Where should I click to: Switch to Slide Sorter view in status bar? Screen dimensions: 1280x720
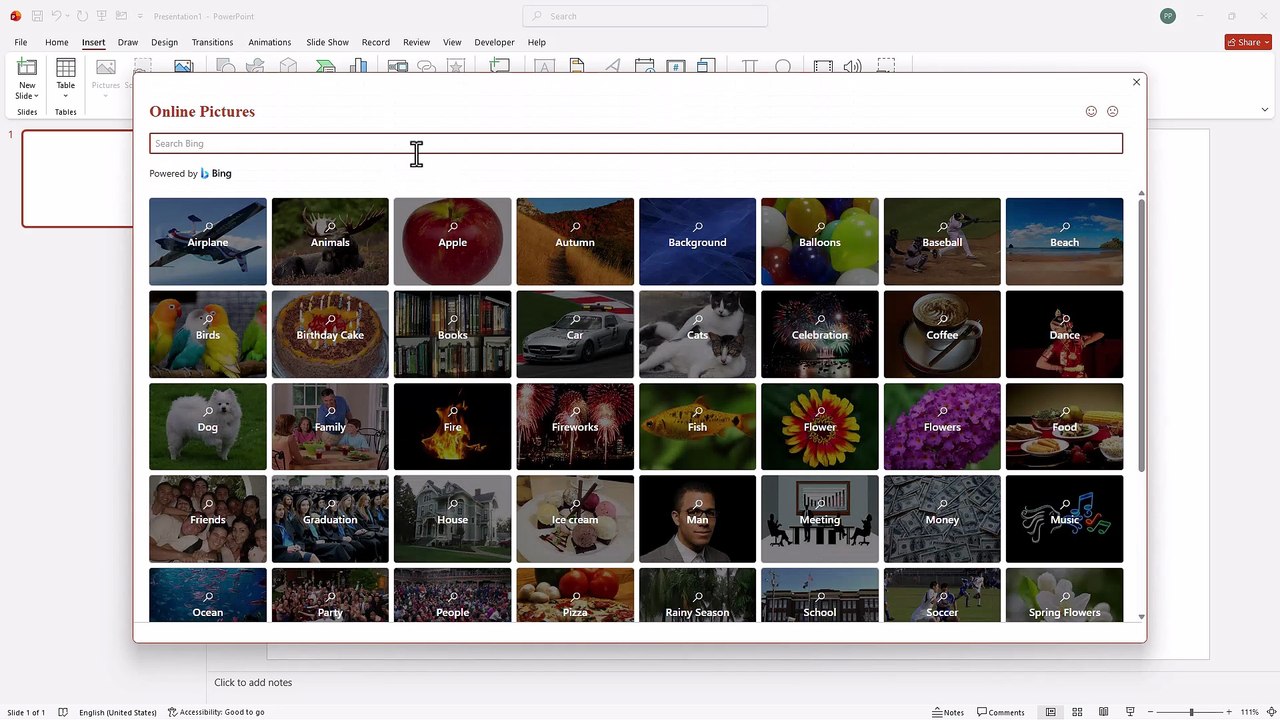pos(1077,712)
